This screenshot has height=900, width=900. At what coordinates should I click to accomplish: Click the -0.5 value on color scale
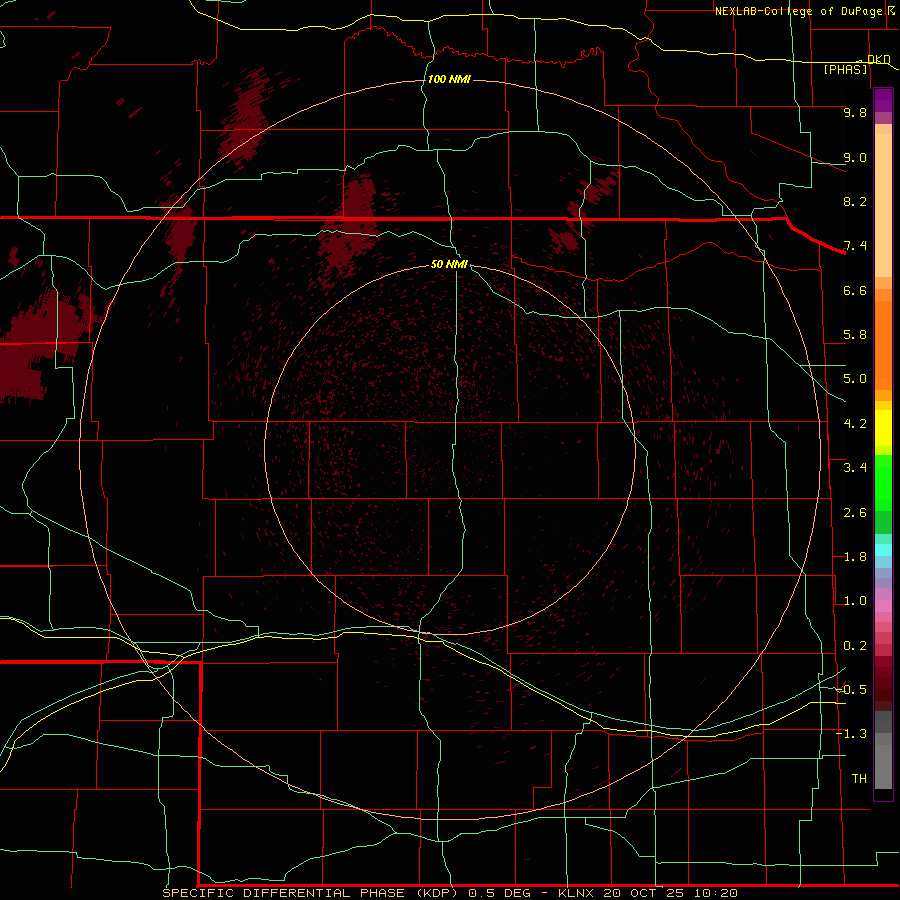click(851, 690)
